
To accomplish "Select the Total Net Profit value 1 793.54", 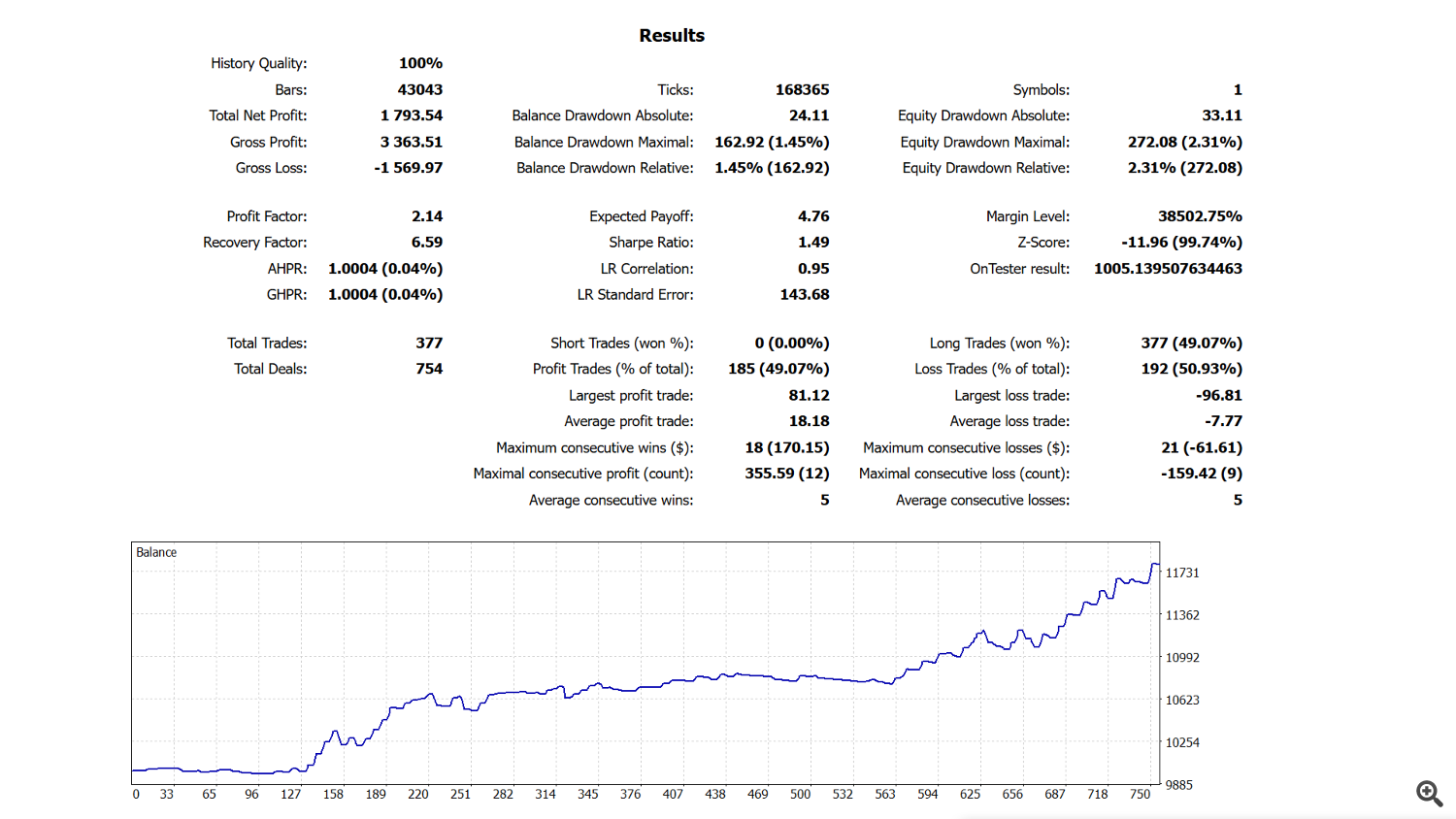I will (x=412, y=115).
